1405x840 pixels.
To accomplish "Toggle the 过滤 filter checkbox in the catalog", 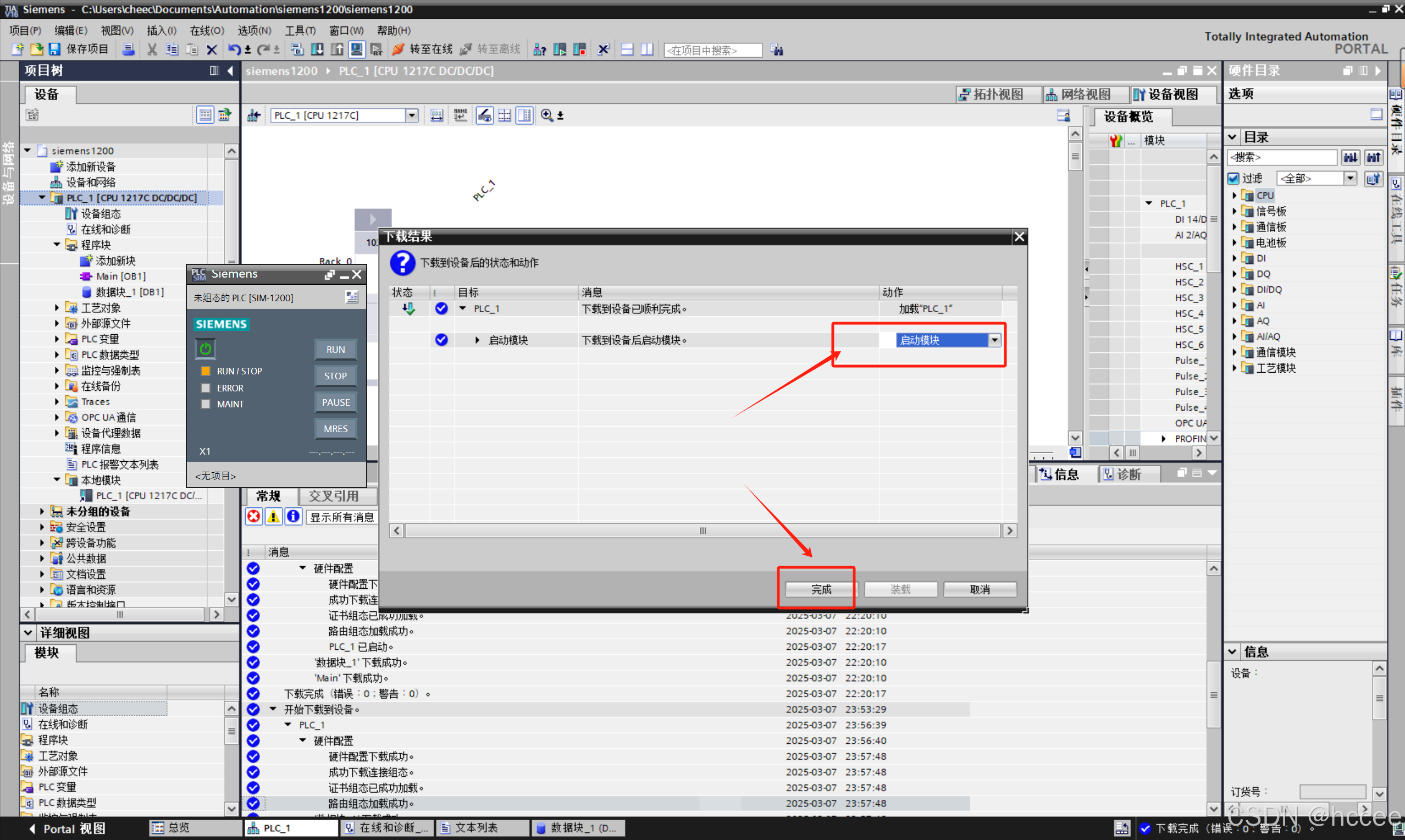I will (1234, 179).
